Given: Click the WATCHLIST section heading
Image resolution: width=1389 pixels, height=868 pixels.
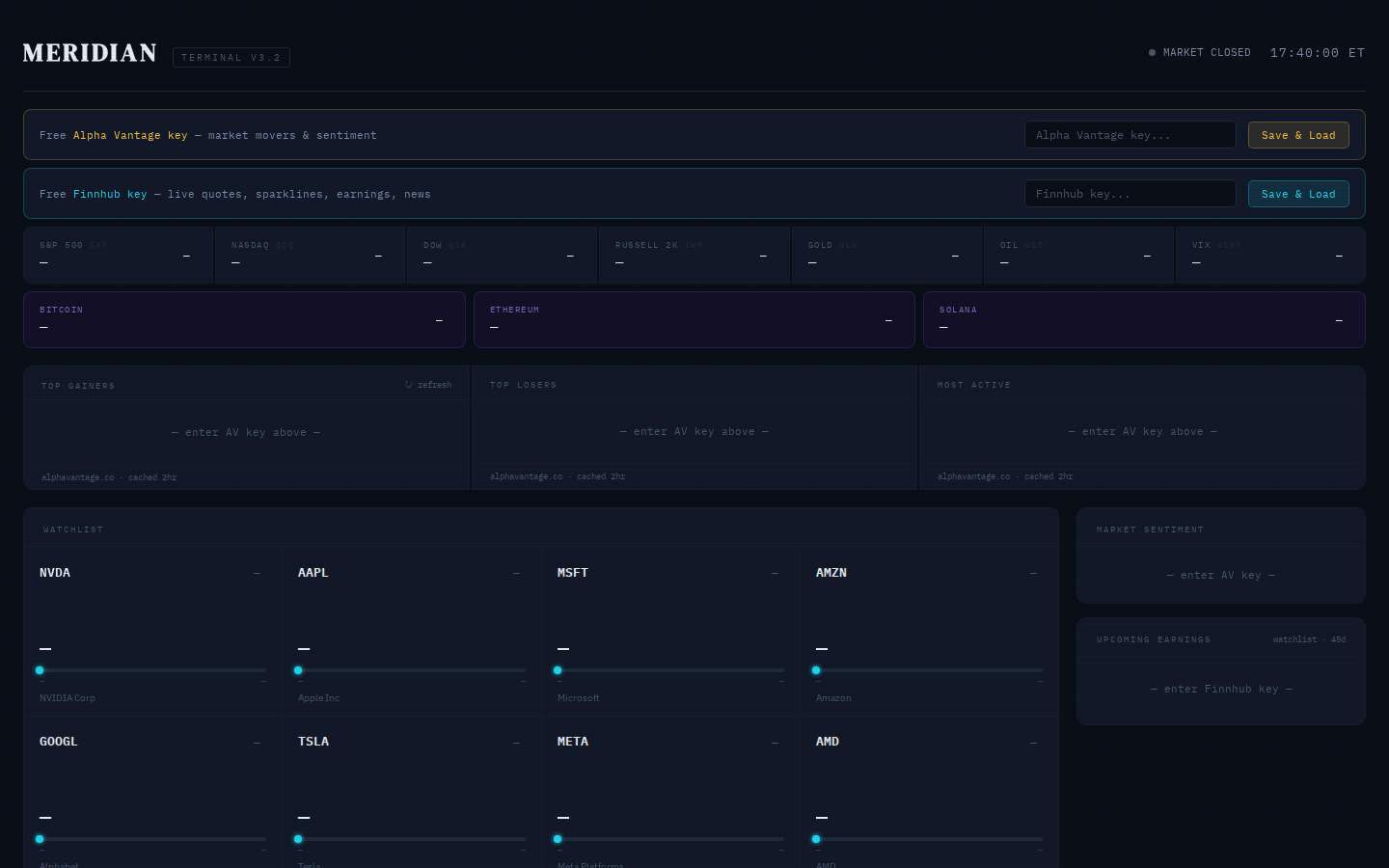Looking at the screenshot, I should pos(73,529).
